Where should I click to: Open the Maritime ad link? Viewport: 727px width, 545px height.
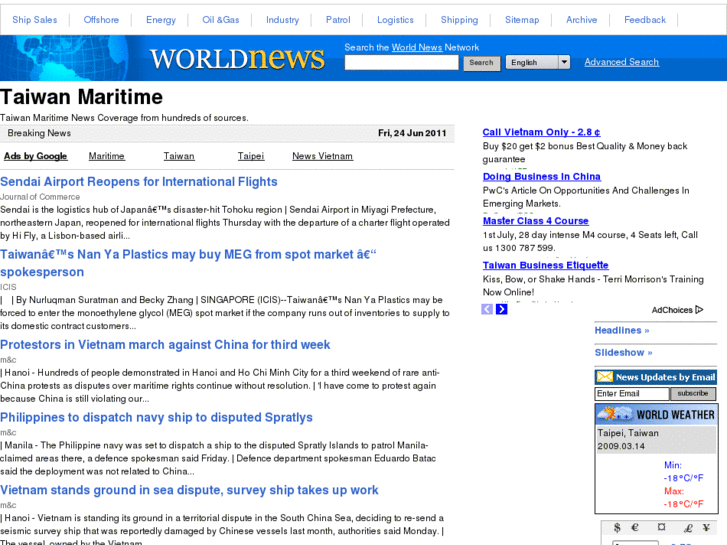point(107,156)
